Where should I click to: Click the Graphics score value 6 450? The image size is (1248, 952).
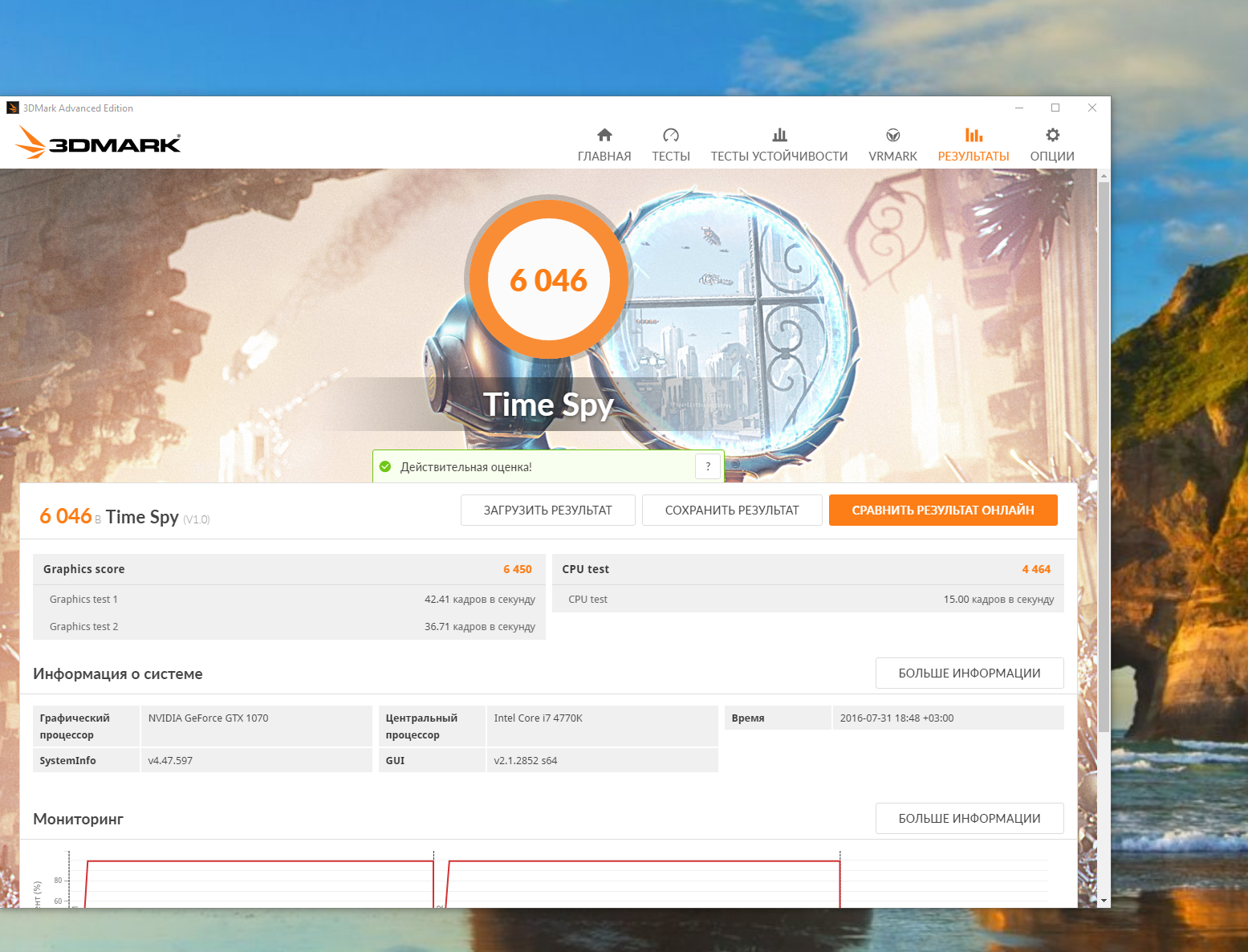coord(518,569)
